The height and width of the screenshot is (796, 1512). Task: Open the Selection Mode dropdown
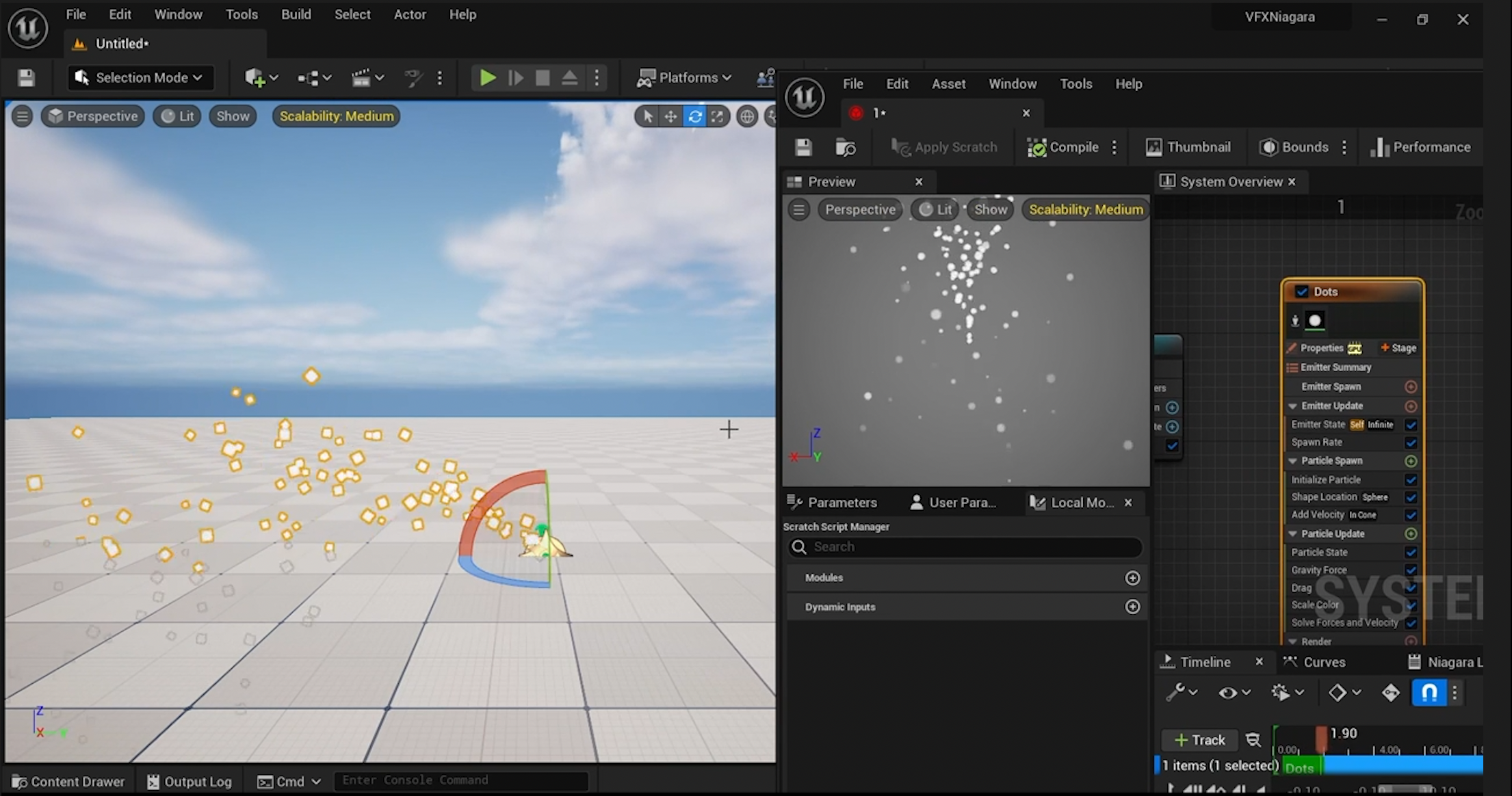[140, 78]
